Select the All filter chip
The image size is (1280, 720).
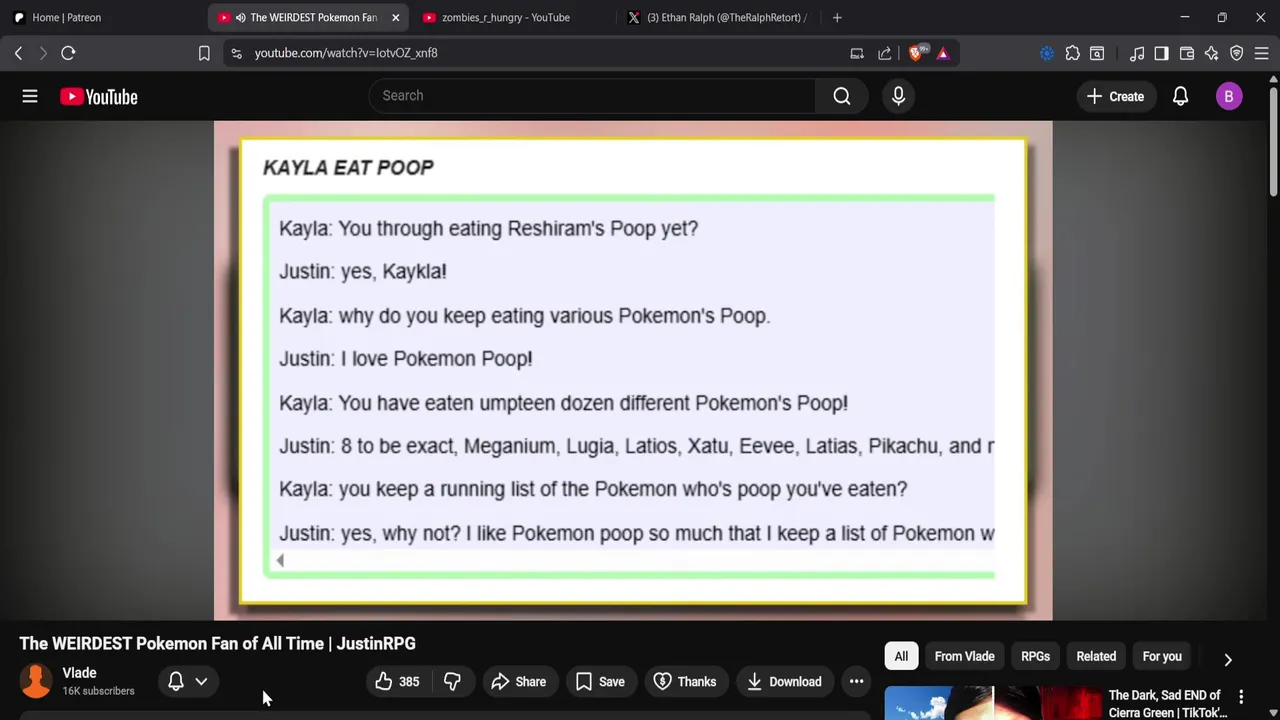tap(901, 656)
